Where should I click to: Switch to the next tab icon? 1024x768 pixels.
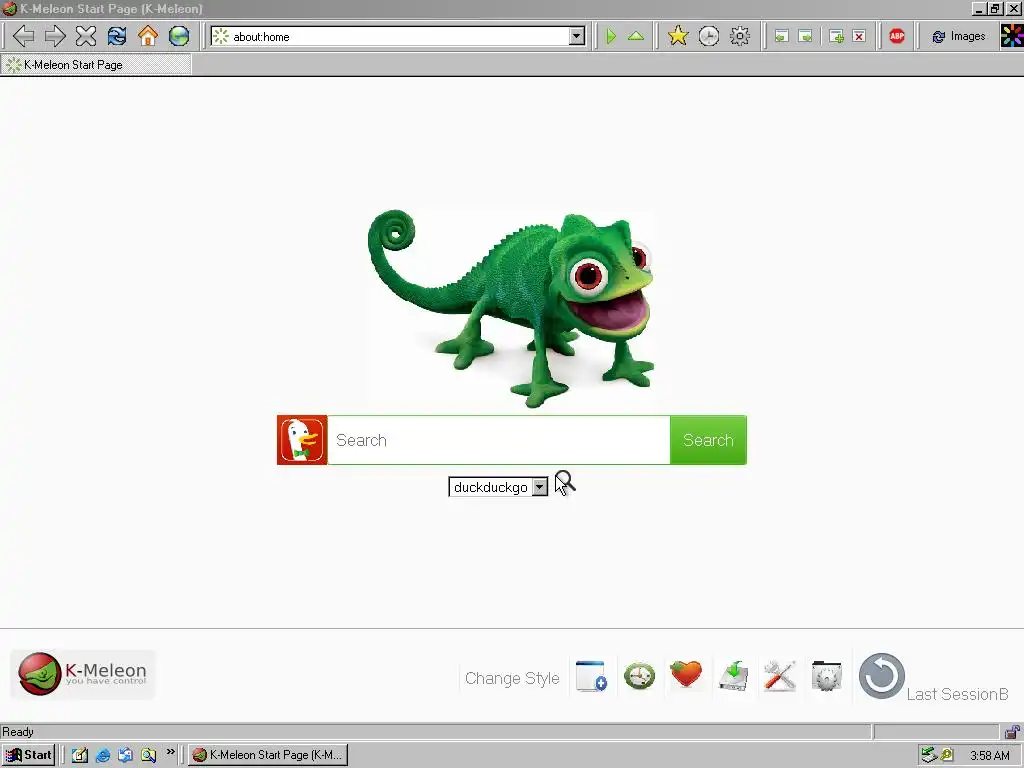click(x=806, y=37)
